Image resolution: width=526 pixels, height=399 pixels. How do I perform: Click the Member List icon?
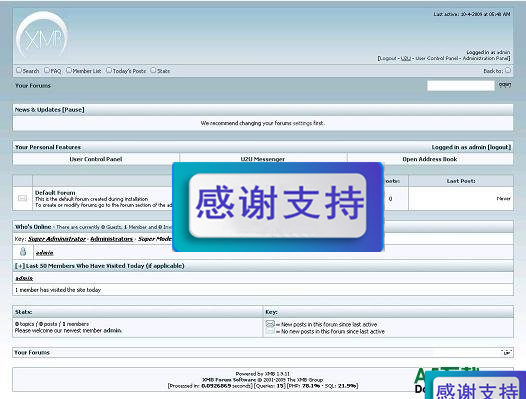tap(69, 70)
